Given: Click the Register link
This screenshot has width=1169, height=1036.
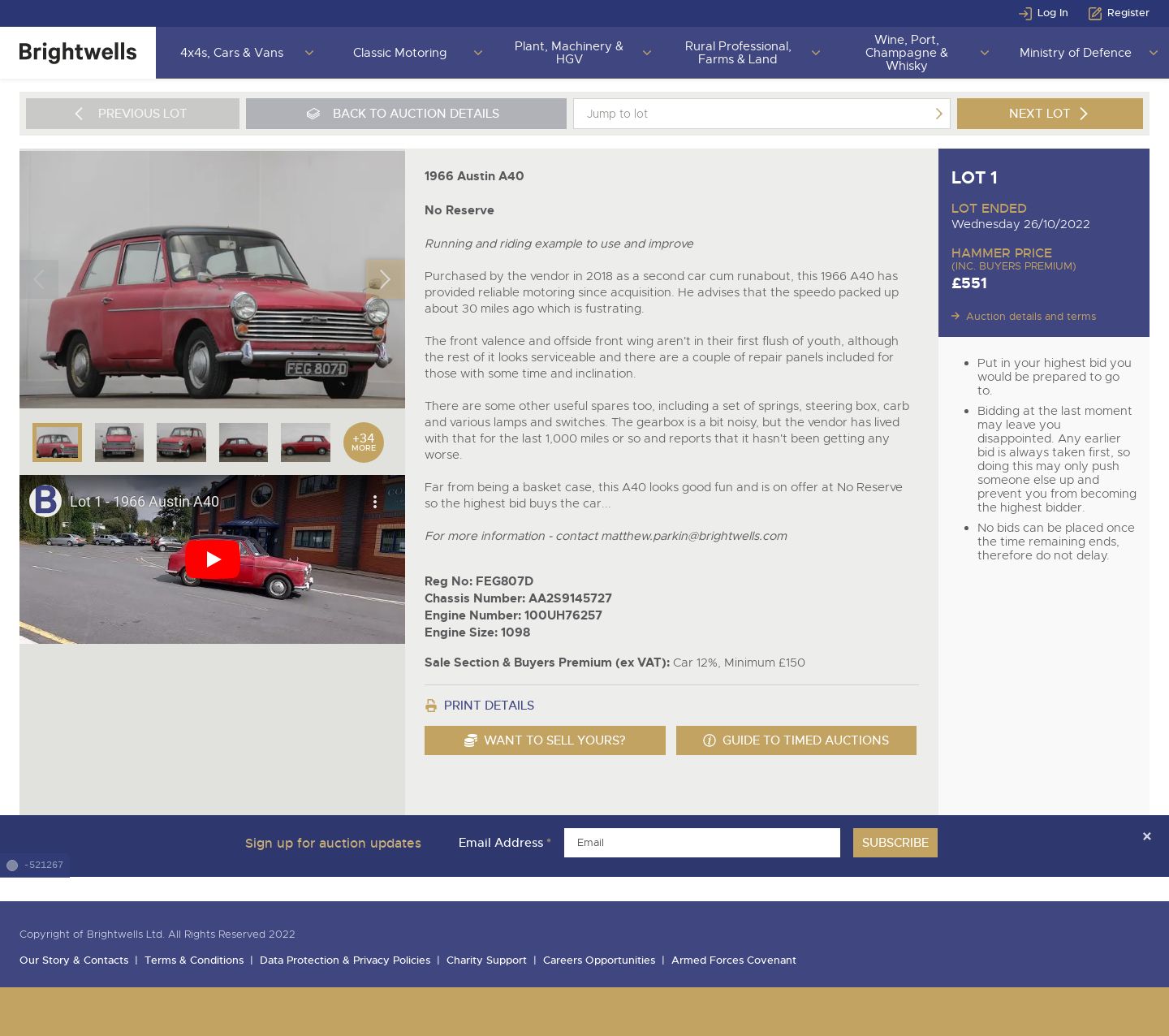Looking at the screenshot, I should pos(1128,13).
